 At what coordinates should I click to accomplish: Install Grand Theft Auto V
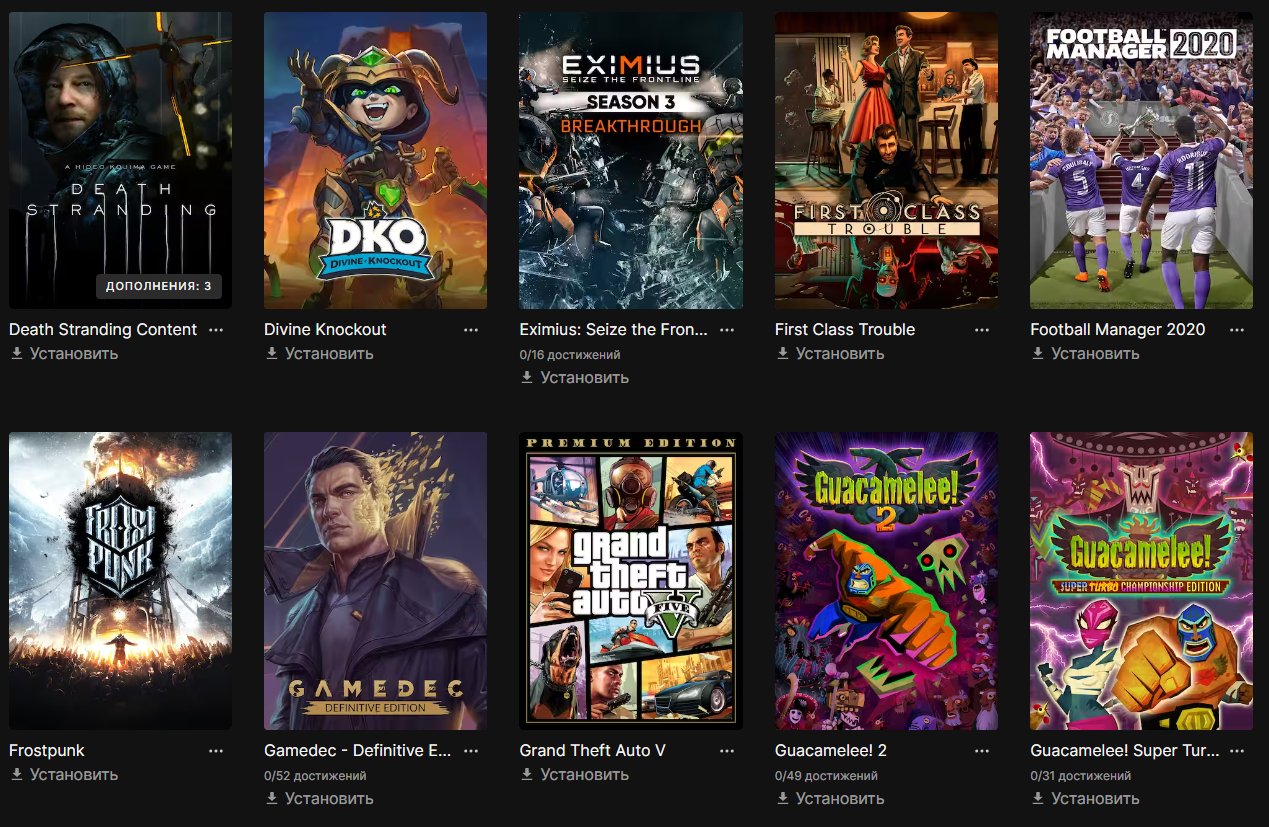tap(575, 775)
